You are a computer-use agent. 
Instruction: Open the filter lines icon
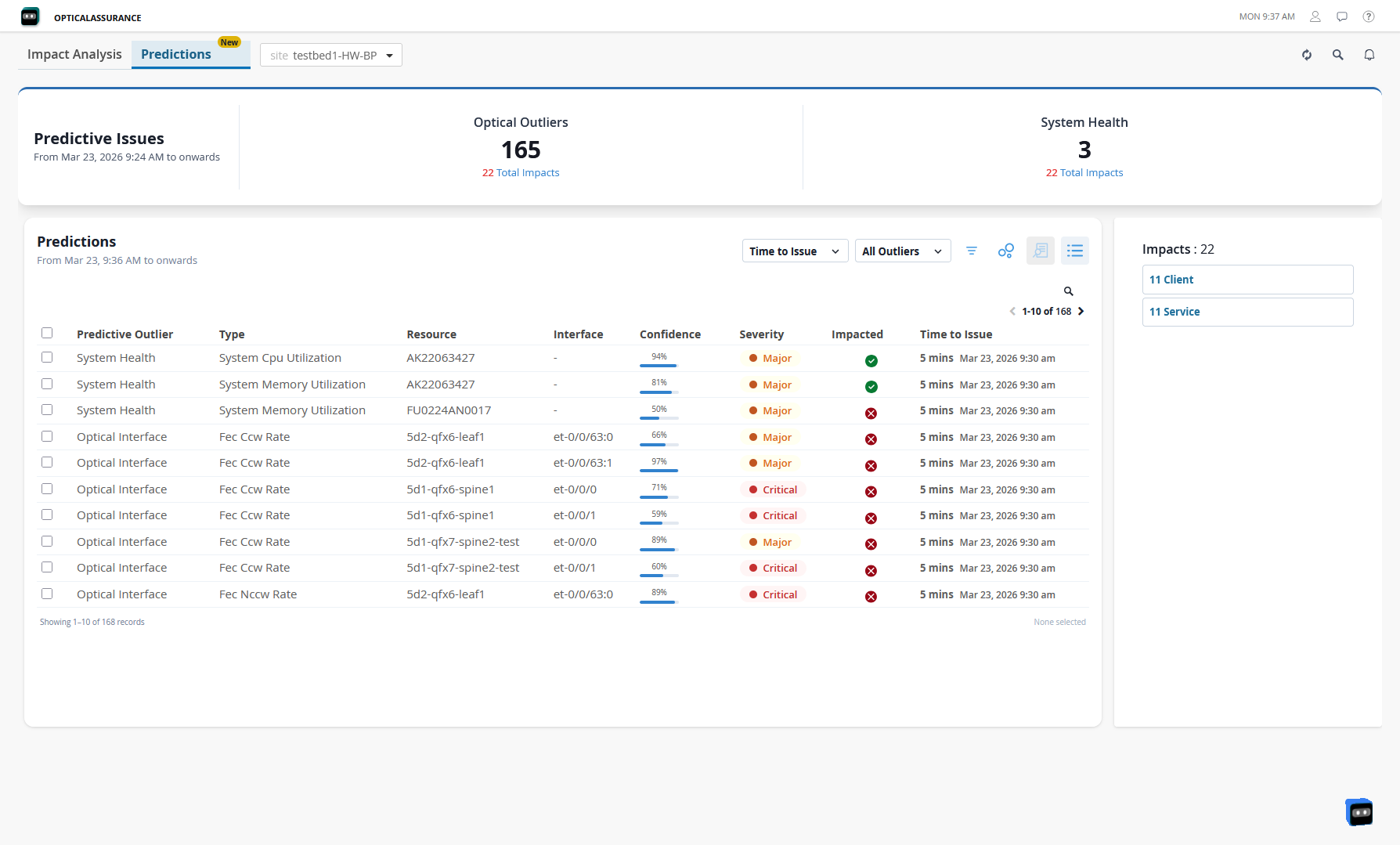tap(972, 251)
